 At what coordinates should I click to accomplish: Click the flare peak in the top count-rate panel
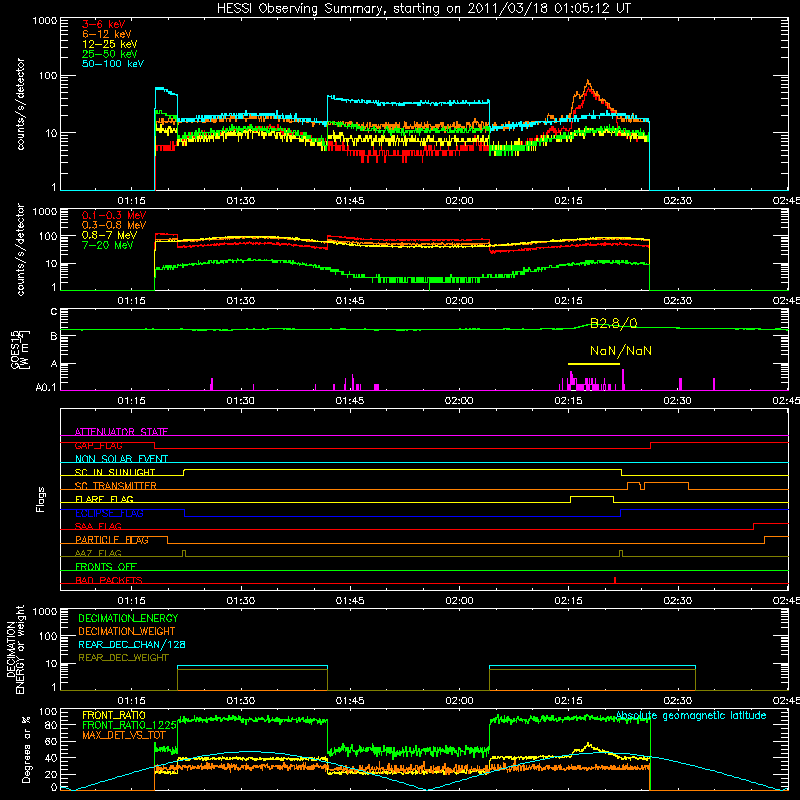click(588, 82)
